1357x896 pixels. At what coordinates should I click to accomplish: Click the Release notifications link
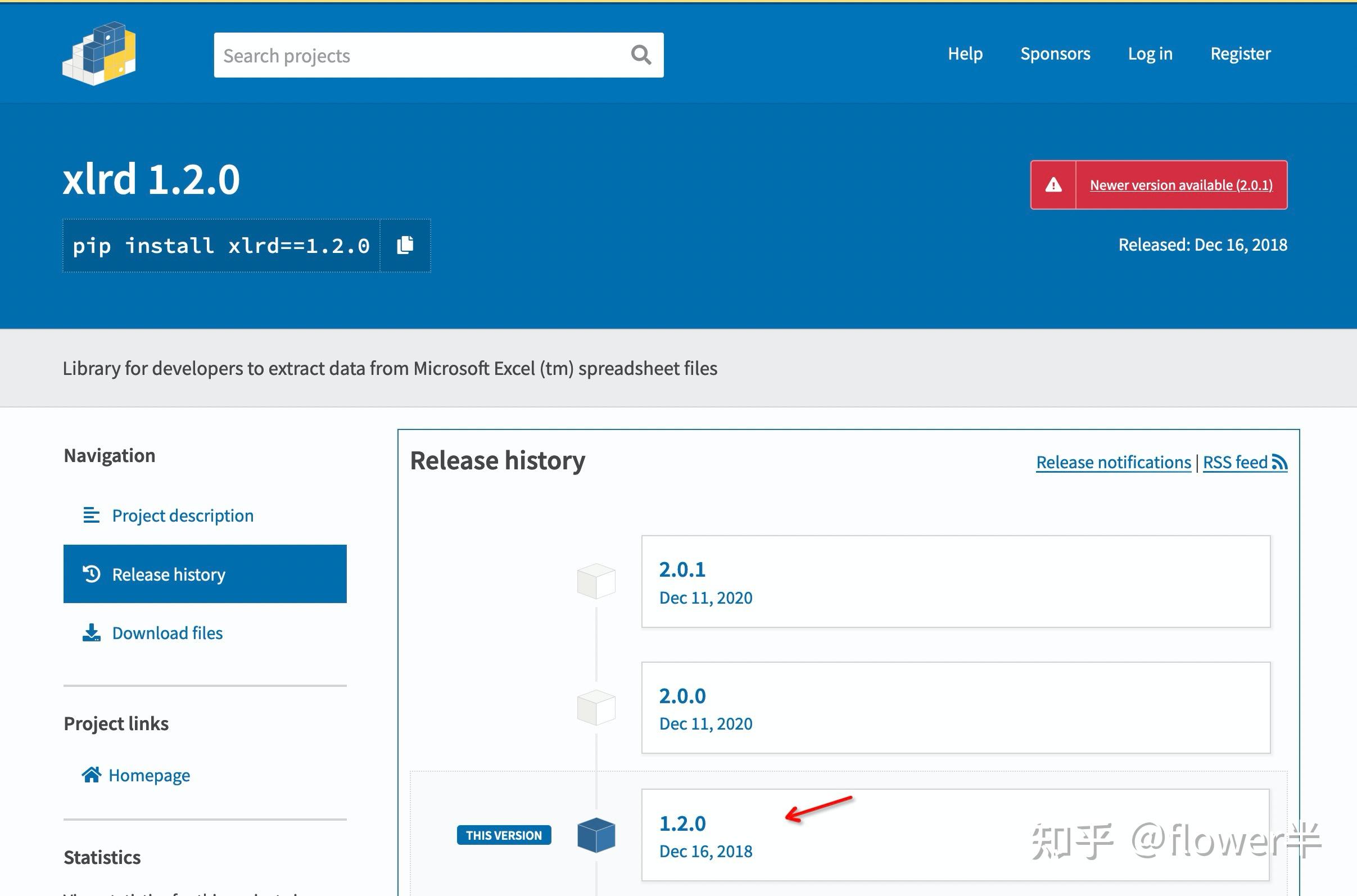[x=1113, y=462]
